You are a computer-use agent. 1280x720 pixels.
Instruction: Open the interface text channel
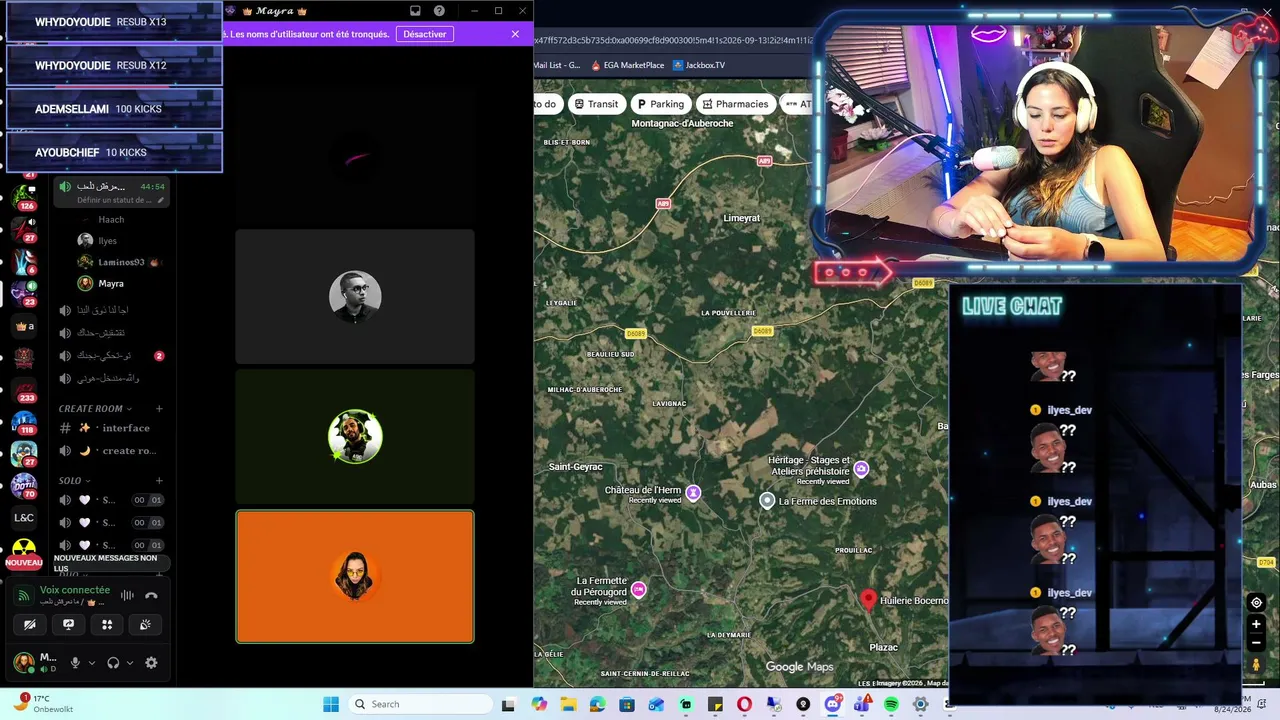point(111,428)
